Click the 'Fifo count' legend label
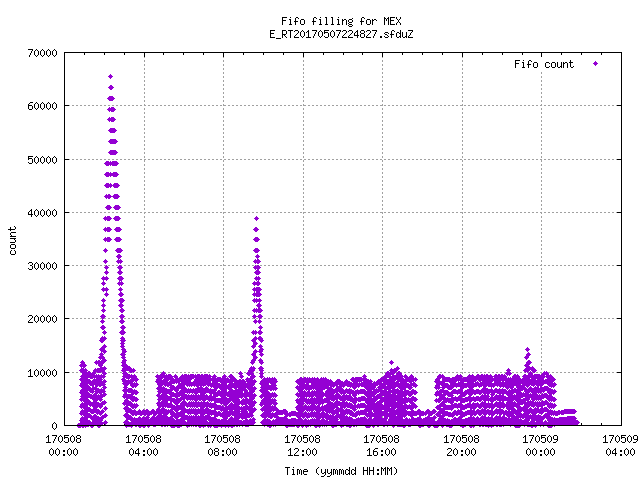Screen dimensions: 640x480 pyautogui.click(x=544, y=64)
